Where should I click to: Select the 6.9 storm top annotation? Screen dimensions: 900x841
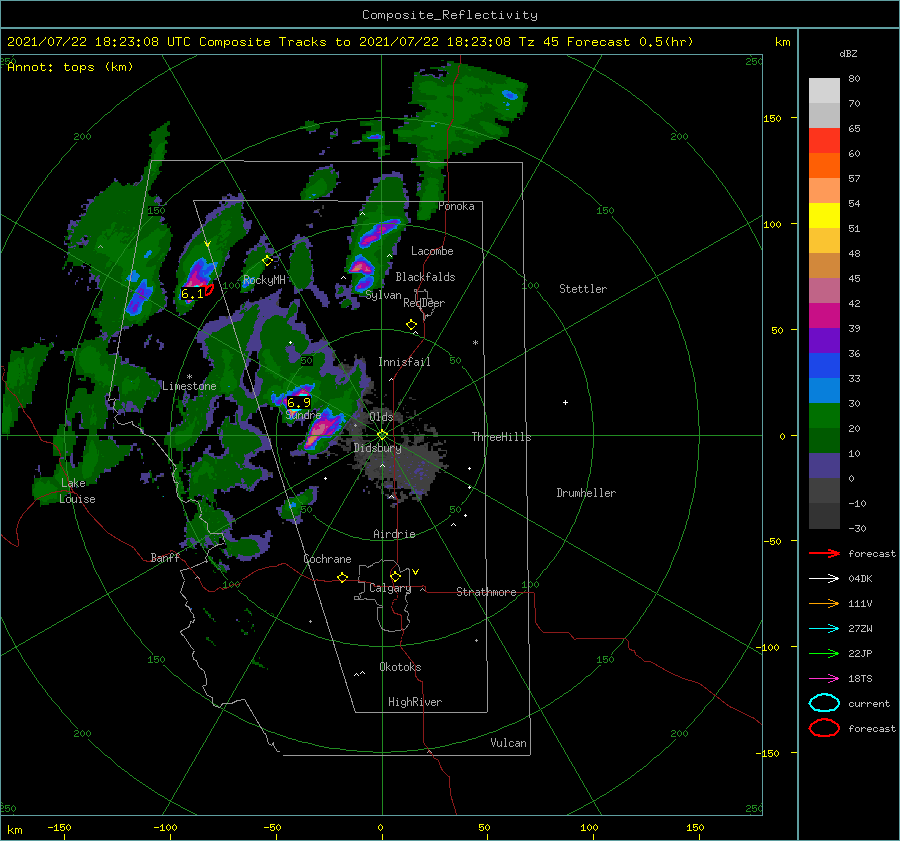tap(298, 402)
